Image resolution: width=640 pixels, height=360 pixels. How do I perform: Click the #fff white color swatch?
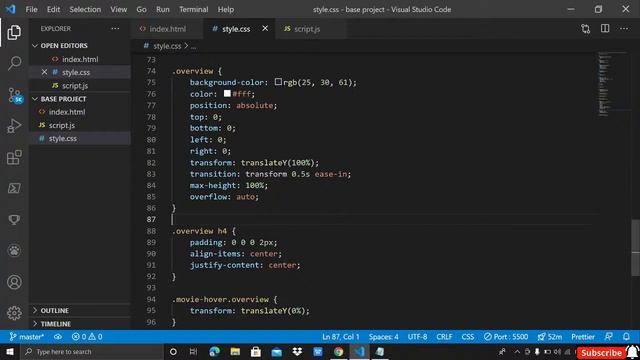(x=227, y=93)
